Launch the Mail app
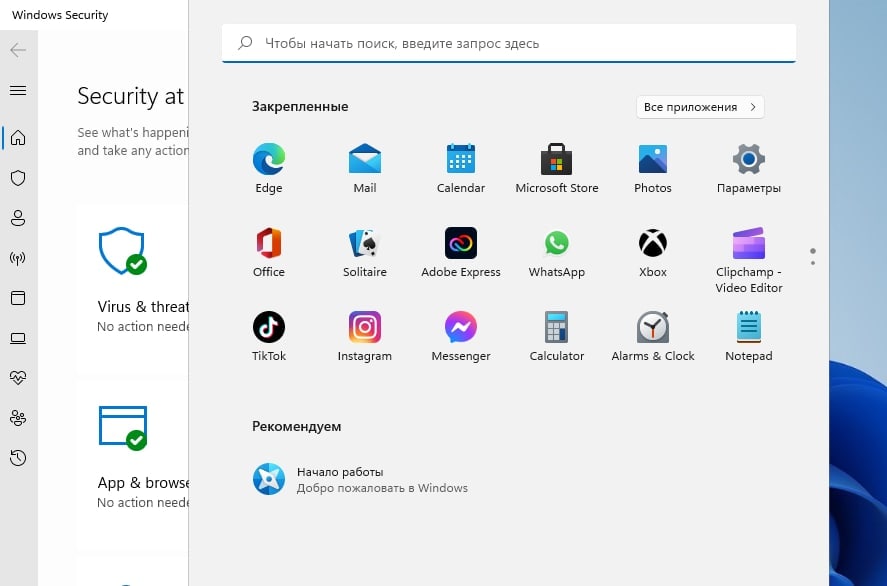Image resolution: width=887 pixels, height=586 pixels. [x=365, y=169]
